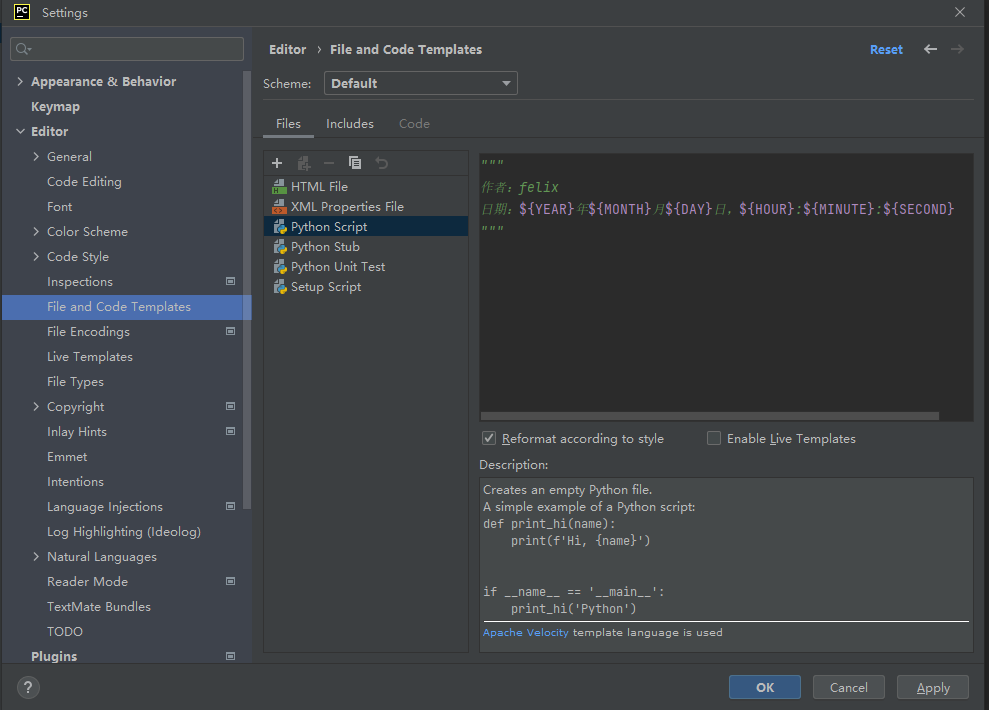Expand the Code Style tree node
Image resolution: width=989 pixels, height=710 pixels.
coord(37,257)
